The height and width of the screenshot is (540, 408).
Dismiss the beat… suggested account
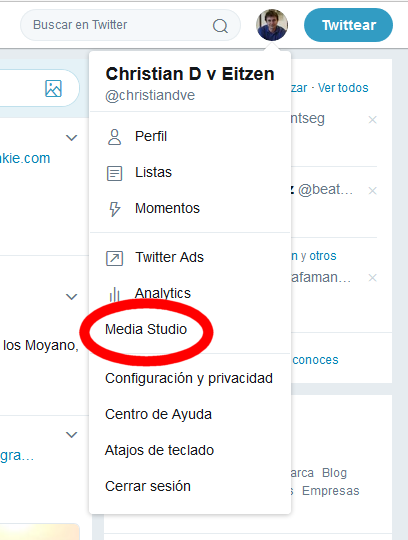coord(372,190)
